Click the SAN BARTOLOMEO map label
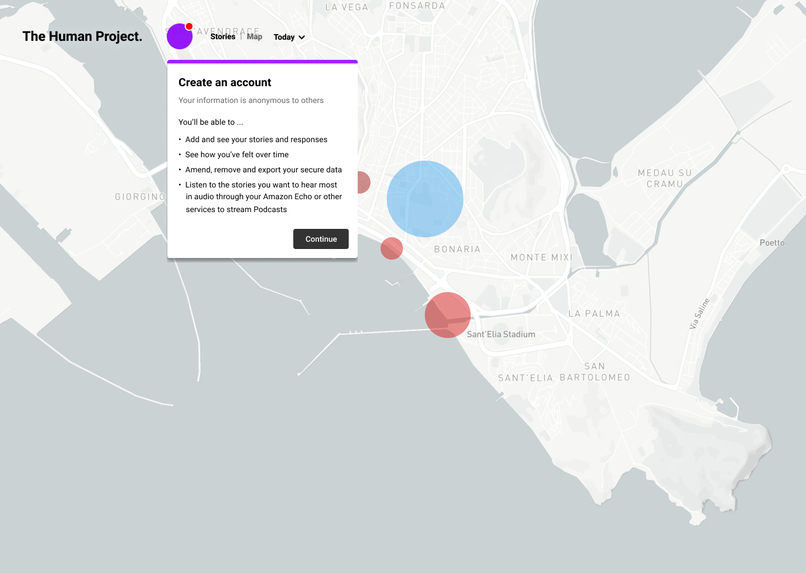Screen dimensions: 806x573 (x=595, y=372)
